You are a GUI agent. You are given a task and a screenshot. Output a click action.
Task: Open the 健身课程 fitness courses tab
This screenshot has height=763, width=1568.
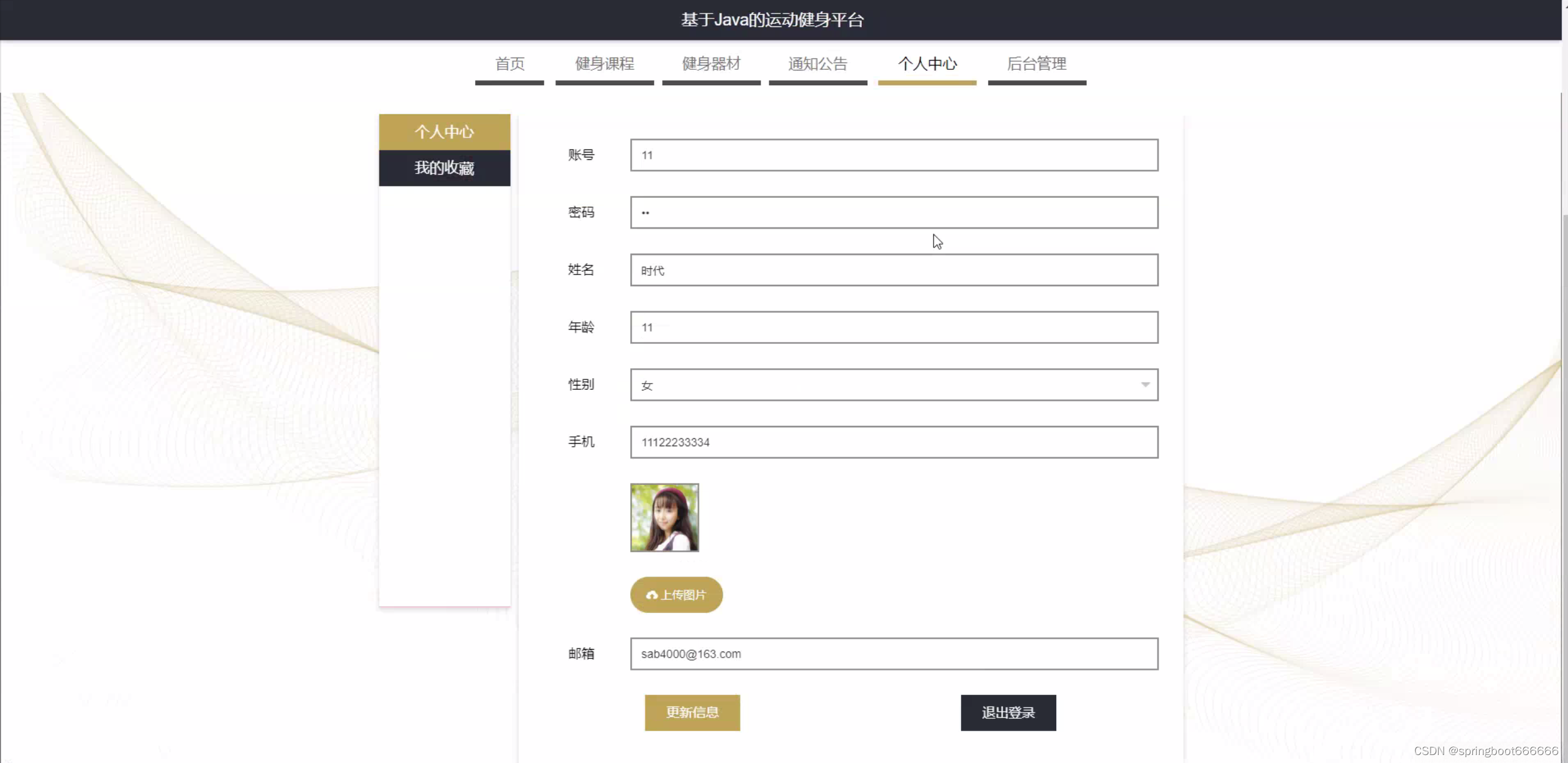pos(604,64)
